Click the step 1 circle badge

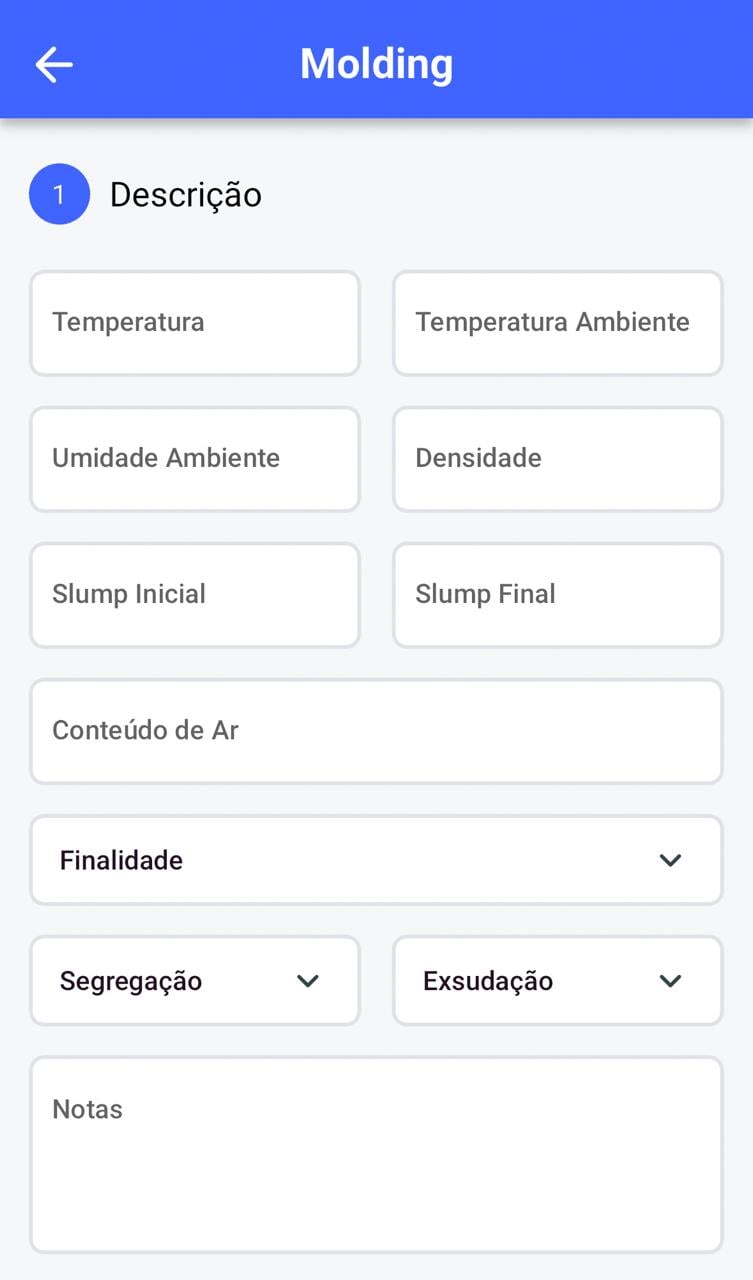point(59,194)
